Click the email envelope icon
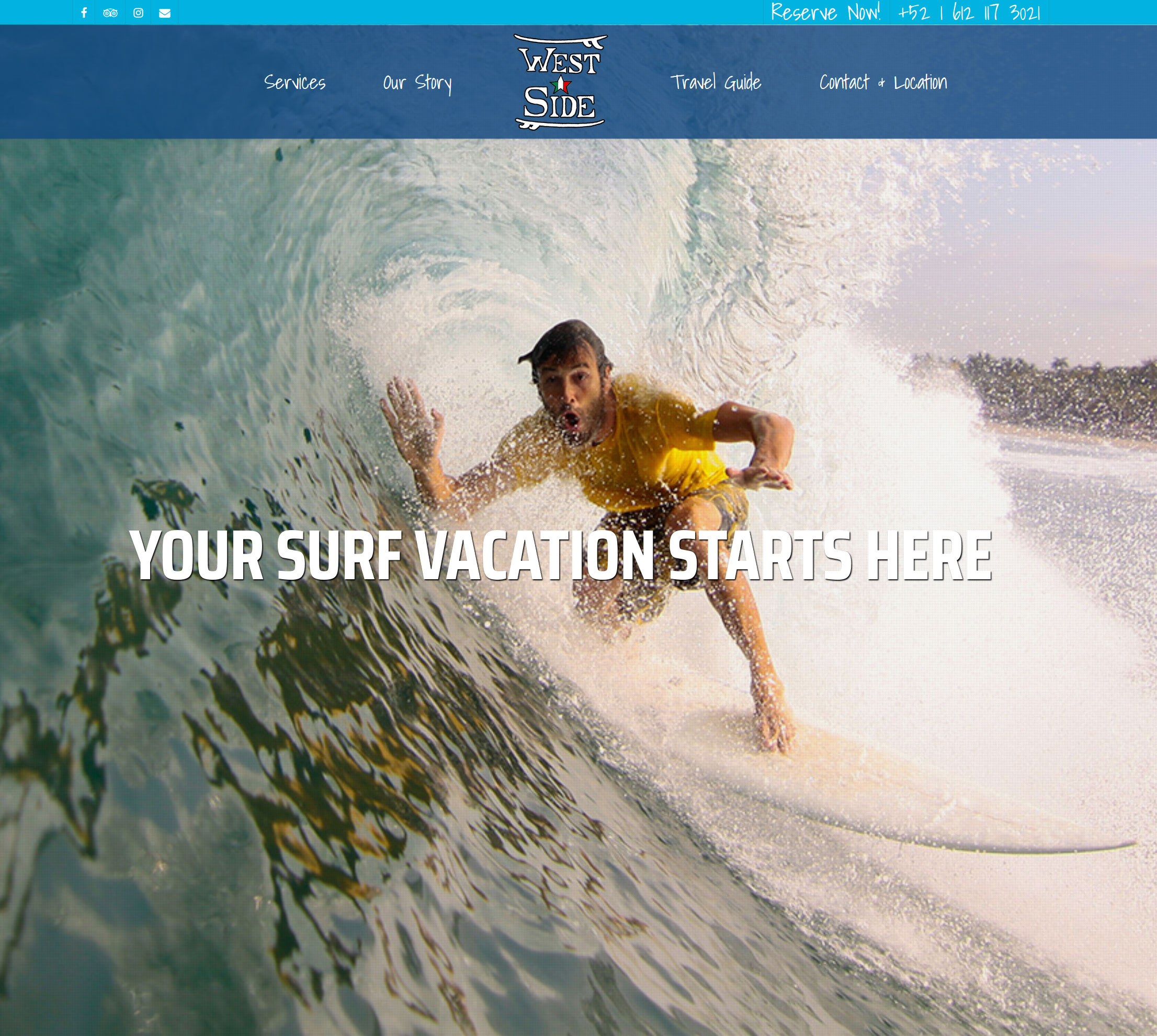The image size is (1157, 1036). tap(164, 13)
